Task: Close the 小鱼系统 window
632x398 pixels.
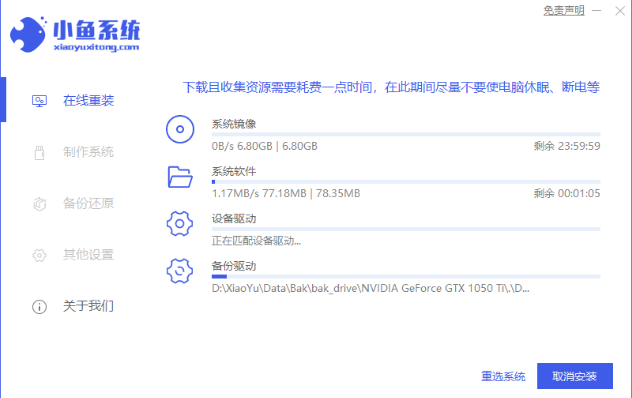Action: [620, 10]
